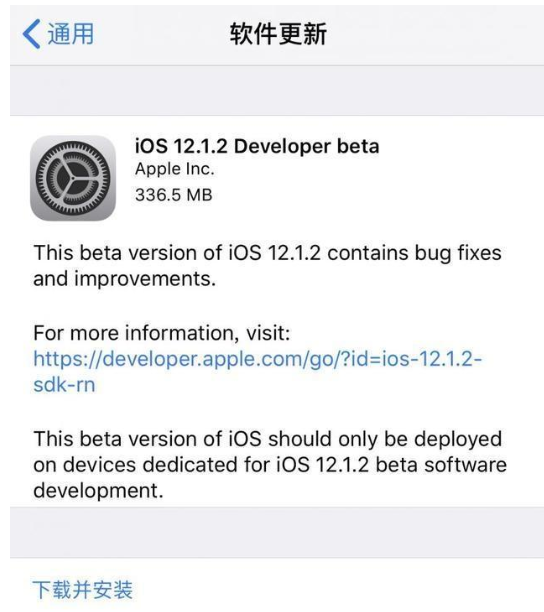Click the Settings gear app icon

(73, 178)
